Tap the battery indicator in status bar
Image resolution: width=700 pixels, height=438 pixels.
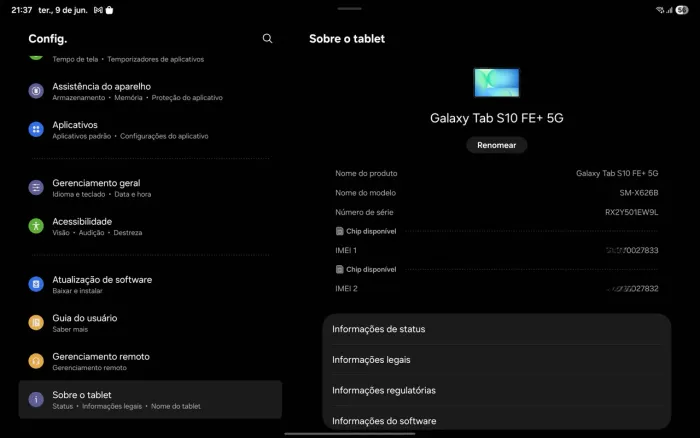(x=682, y=10)
